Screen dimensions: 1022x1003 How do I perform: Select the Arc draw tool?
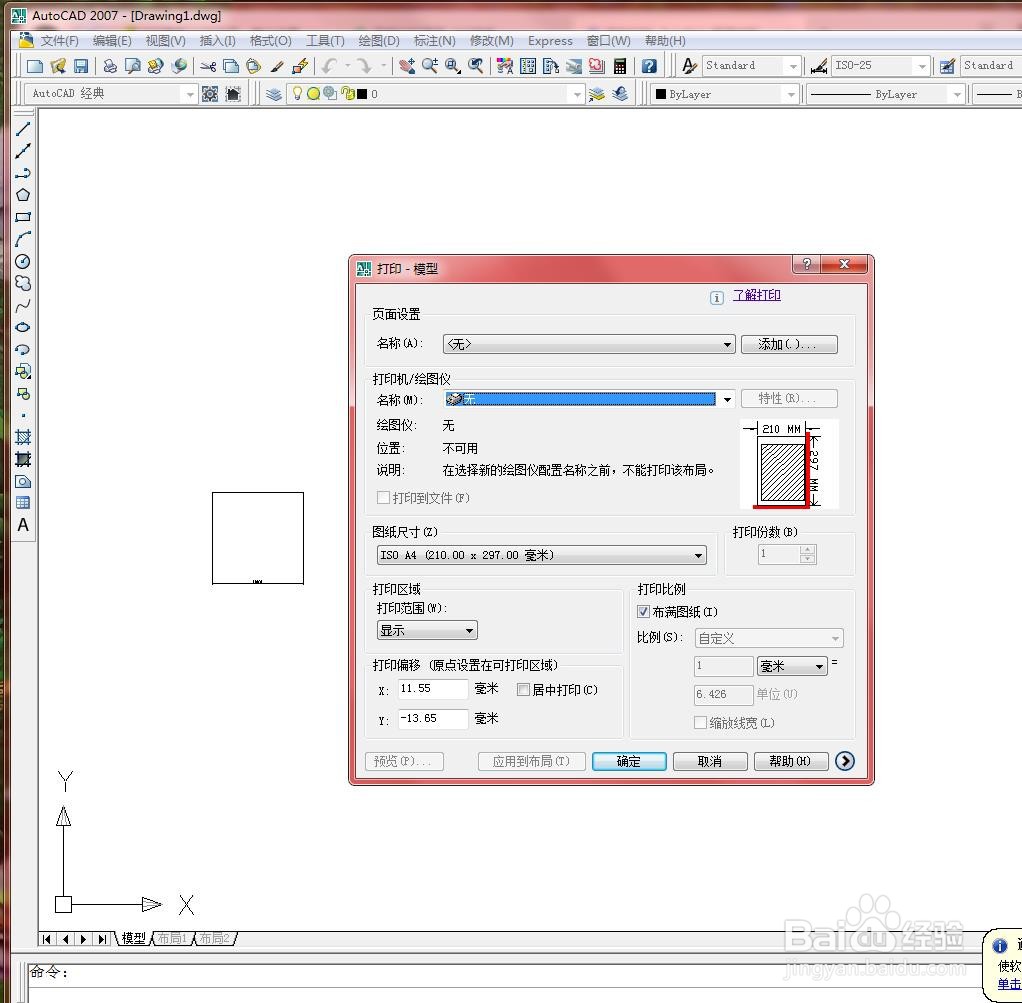(23, 239)
